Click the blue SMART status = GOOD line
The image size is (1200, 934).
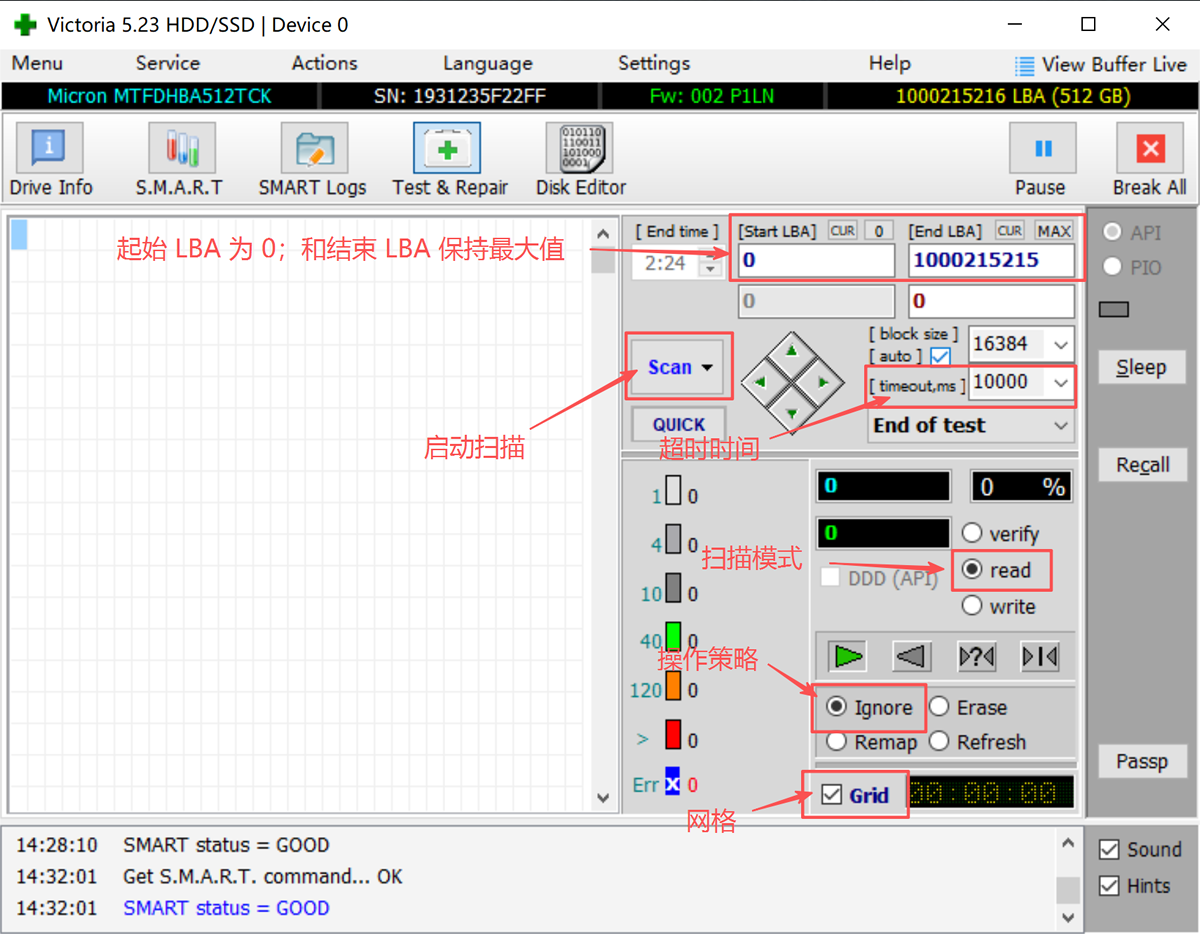click(x=227, y=908)
